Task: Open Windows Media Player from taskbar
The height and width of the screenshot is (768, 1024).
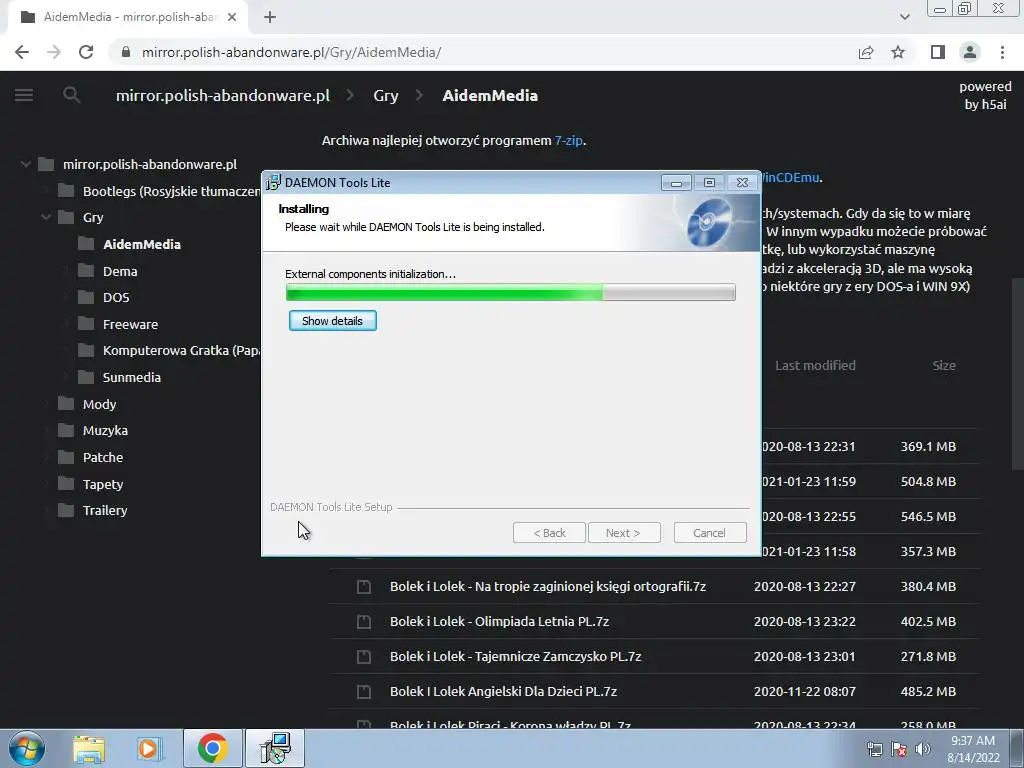Action: tap(150, 749)
